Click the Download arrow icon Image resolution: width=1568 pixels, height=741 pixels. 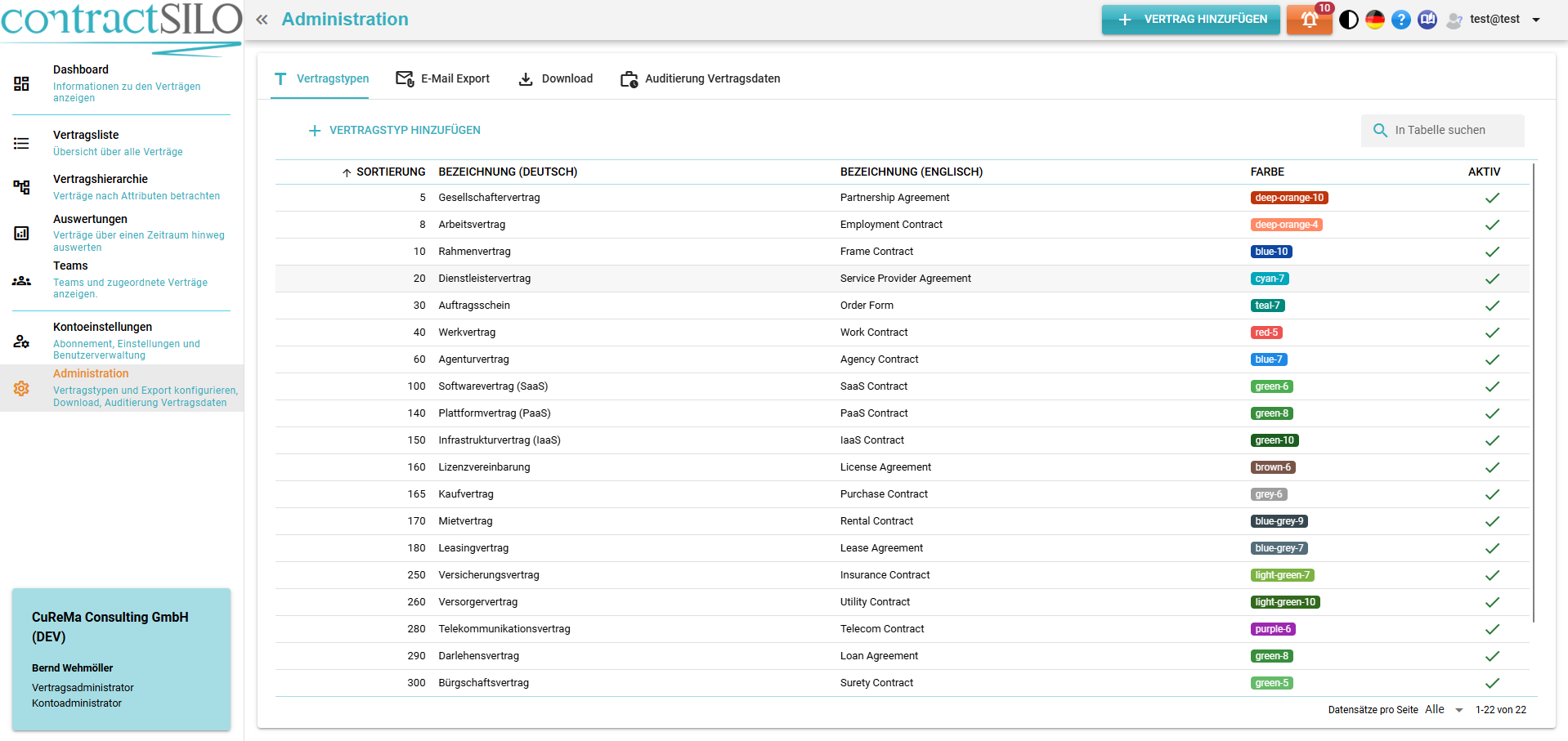526,78
